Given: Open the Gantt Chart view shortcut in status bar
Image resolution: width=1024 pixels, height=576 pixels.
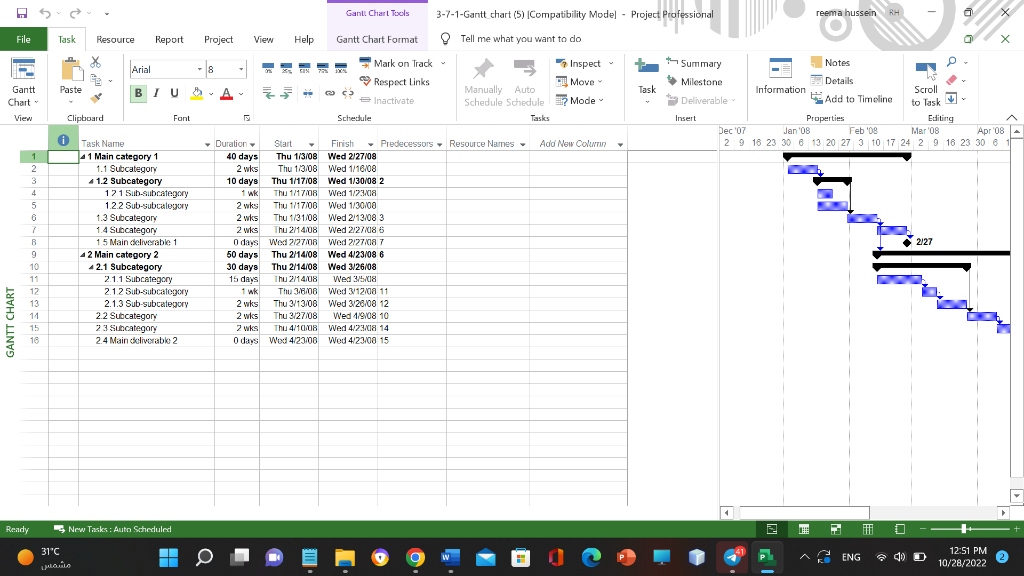Looking at the screenshot, I should tap(772, 529).
